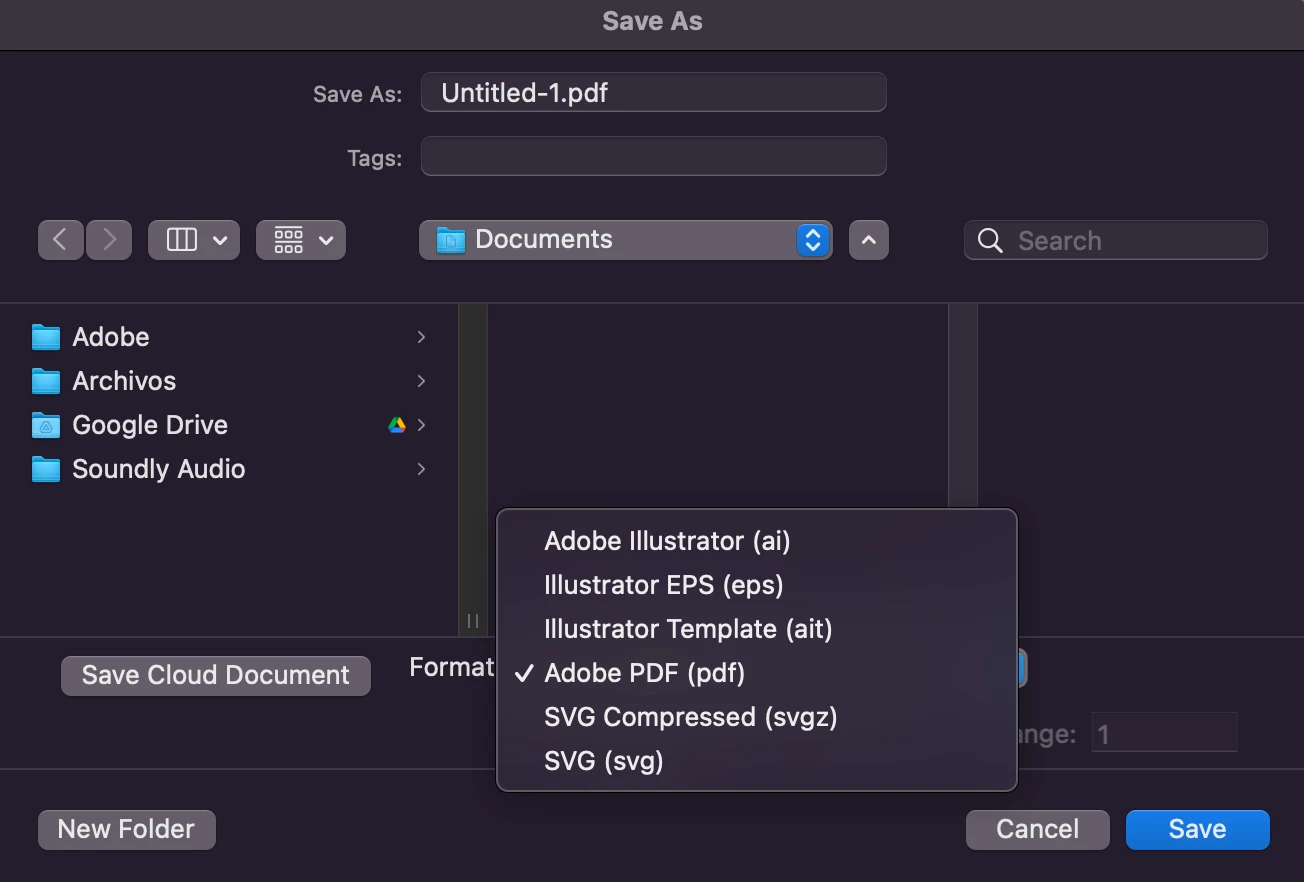This screenshot has width=1304, height=882.
Task: Click the Tags input field
Action: tap(654, 157)
